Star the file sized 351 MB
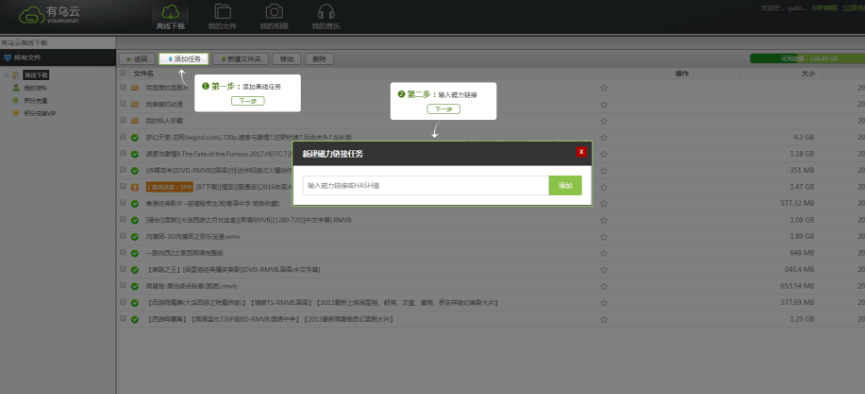This screenshot has height=394, width=865. click(x=604, y=171)
